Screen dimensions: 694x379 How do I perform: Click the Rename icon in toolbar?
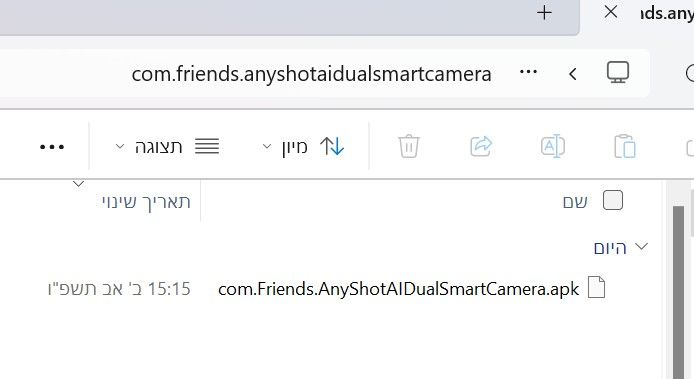(552, 146)
